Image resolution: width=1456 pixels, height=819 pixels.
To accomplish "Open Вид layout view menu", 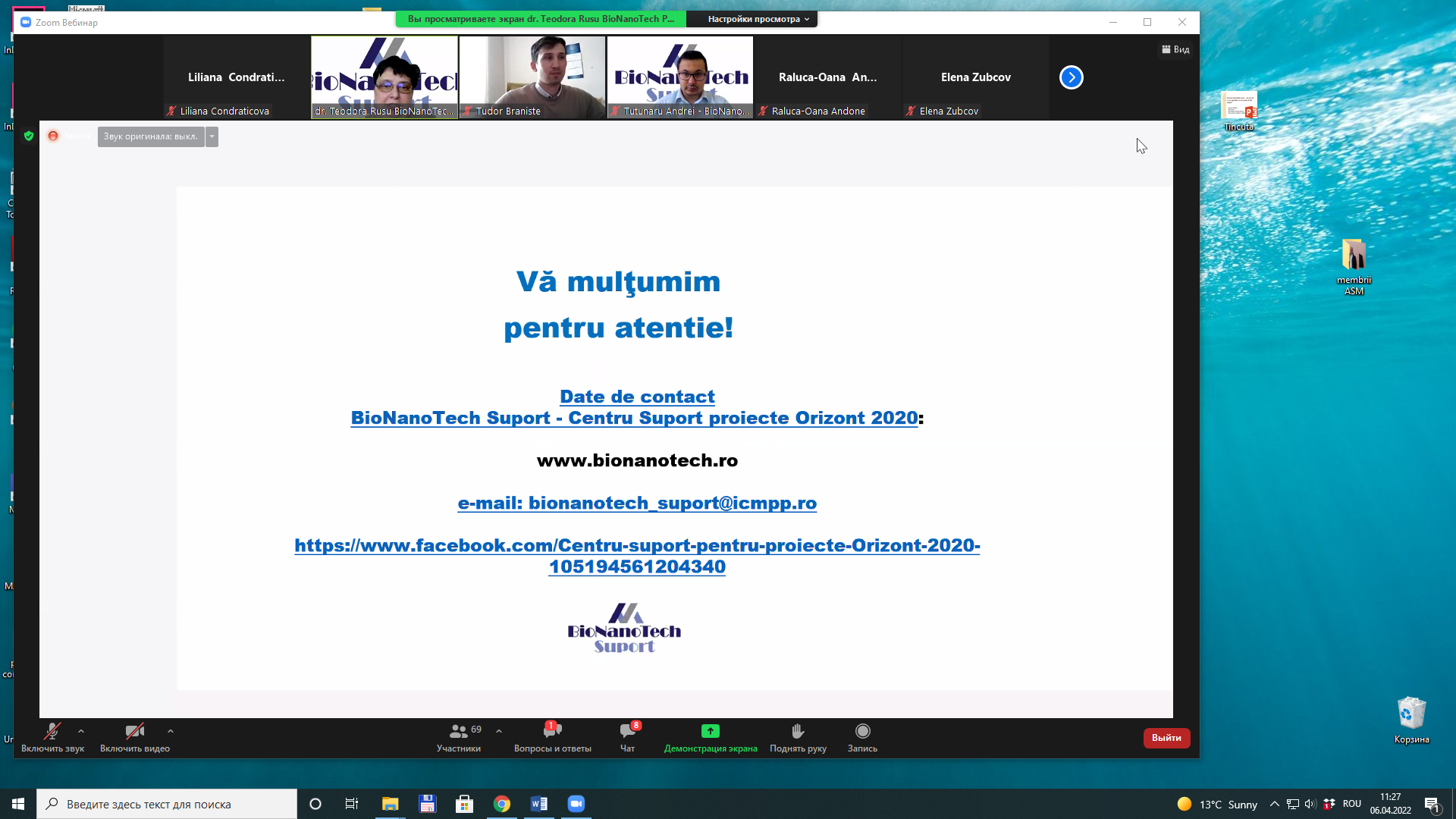I will (x=1175, y=49).
